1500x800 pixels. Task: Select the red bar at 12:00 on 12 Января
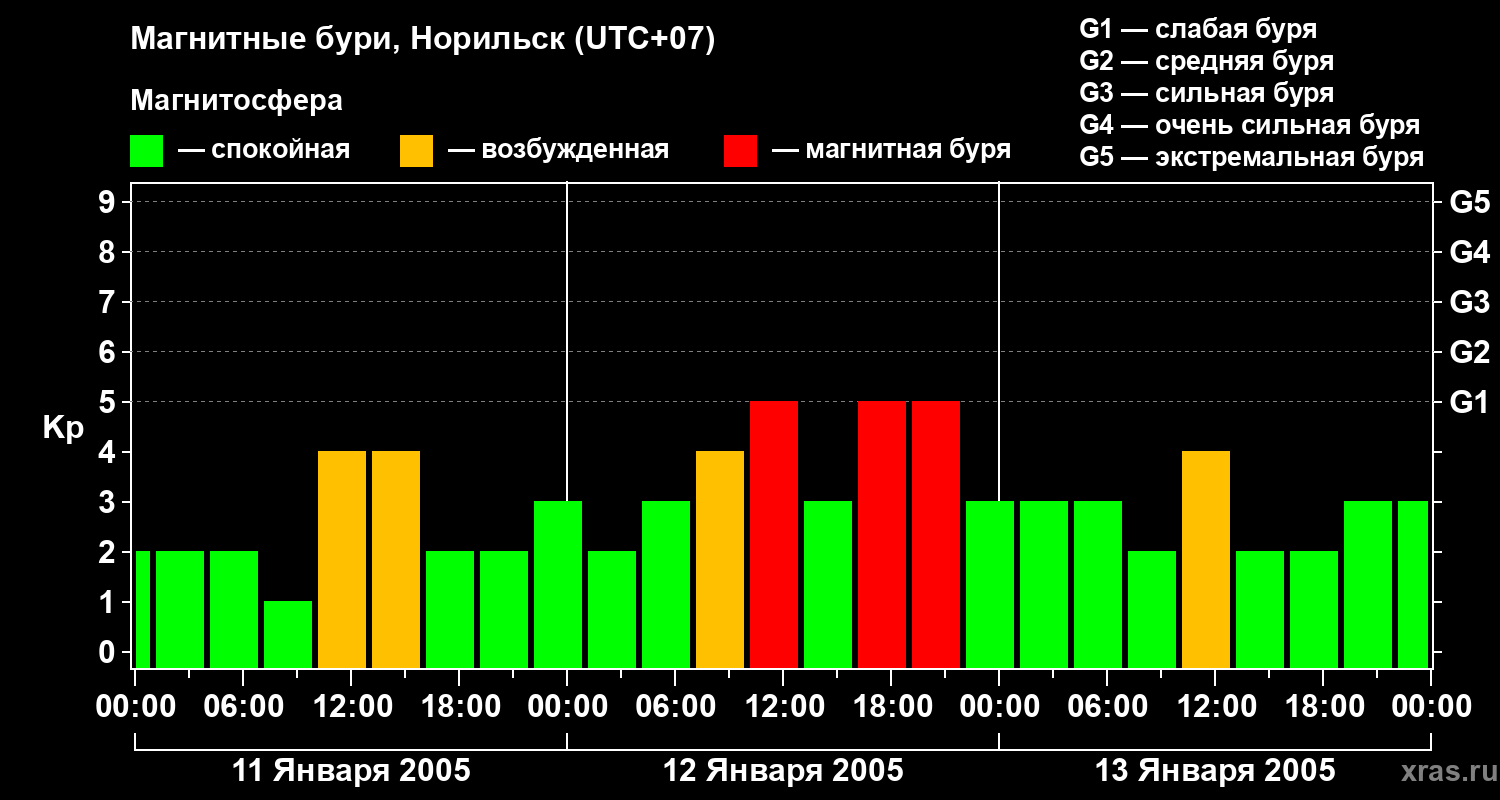coord(774,534)
